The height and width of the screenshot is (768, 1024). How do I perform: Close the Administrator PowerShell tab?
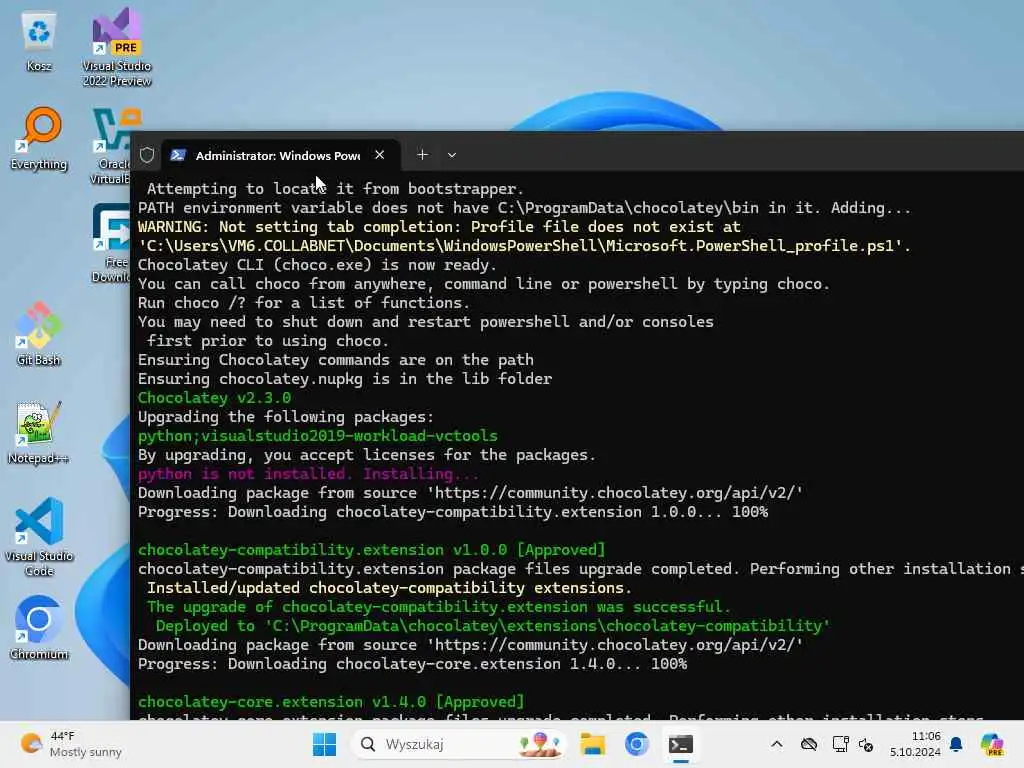[379, 155]
